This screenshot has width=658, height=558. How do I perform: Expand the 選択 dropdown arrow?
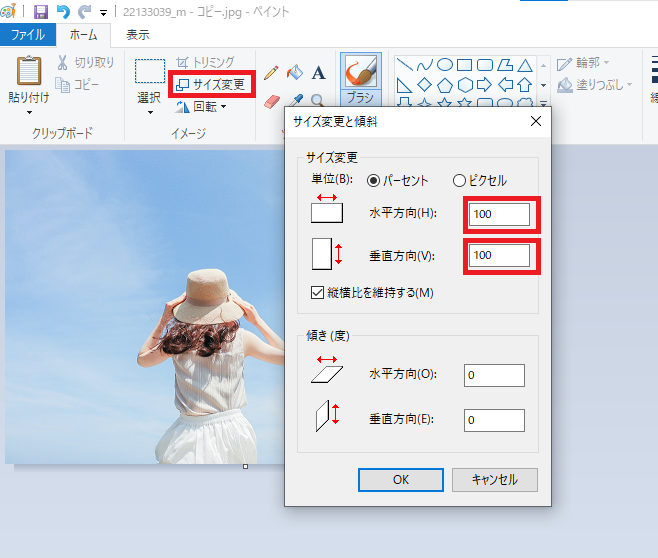(150, 112)
